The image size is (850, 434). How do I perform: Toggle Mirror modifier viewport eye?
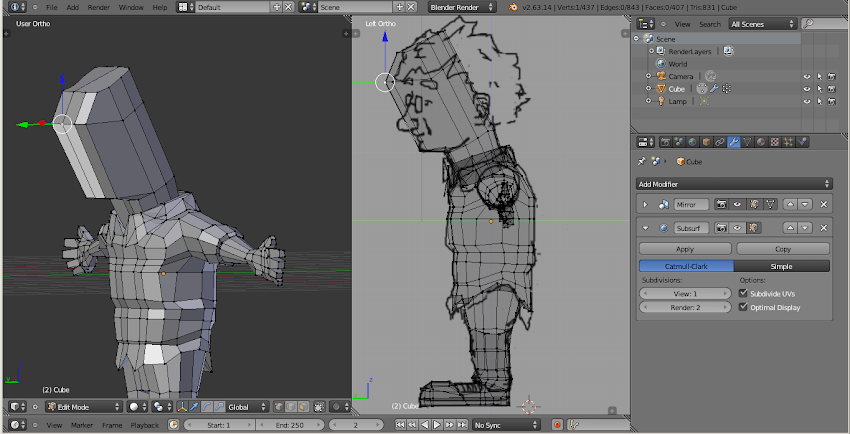pos(737,204)
